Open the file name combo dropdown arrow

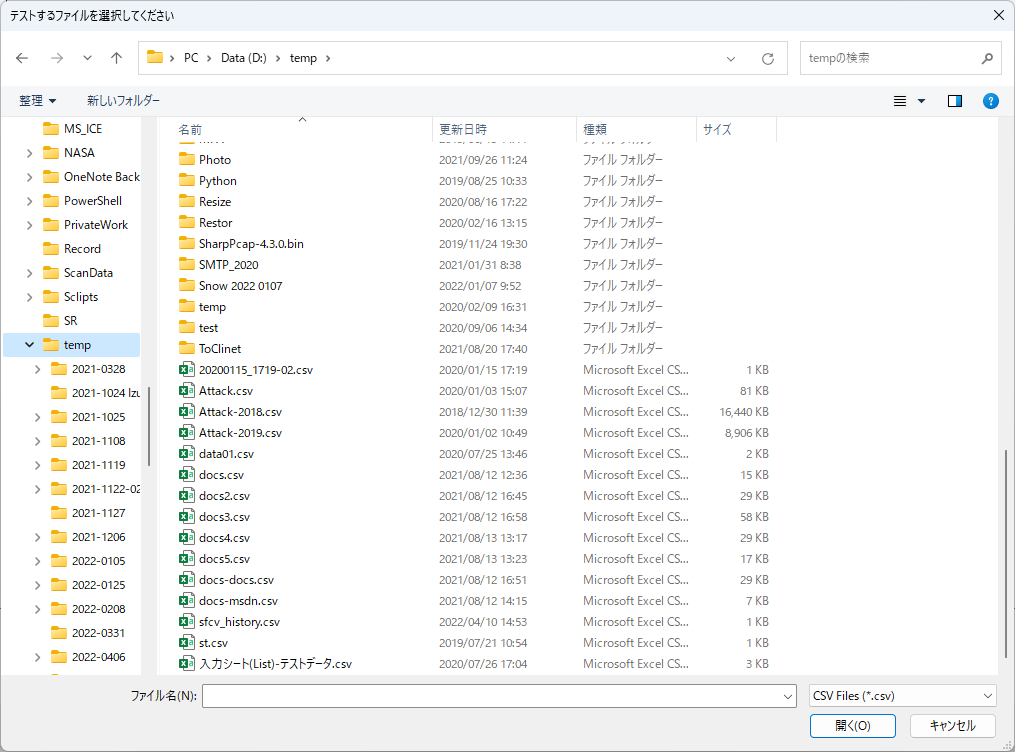788,696
